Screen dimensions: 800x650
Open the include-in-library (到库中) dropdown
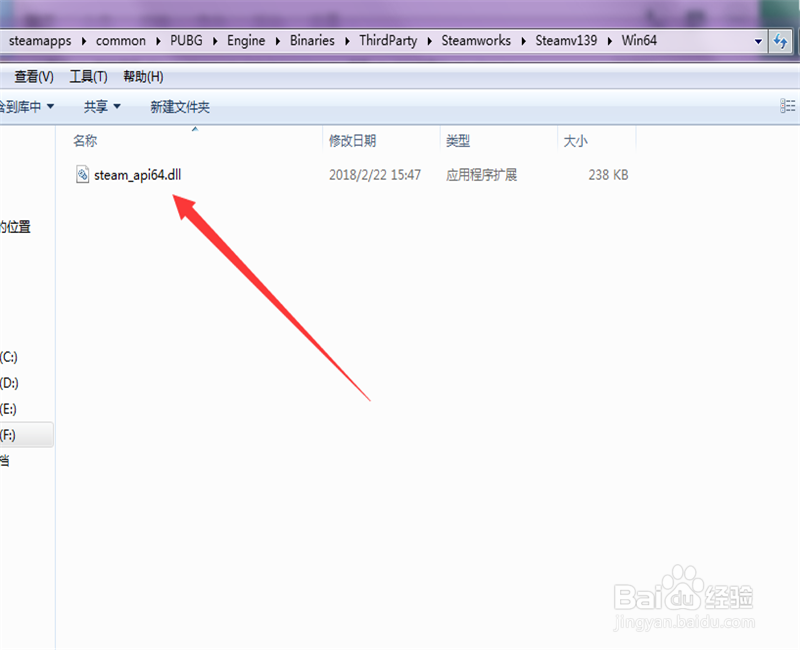27,107
